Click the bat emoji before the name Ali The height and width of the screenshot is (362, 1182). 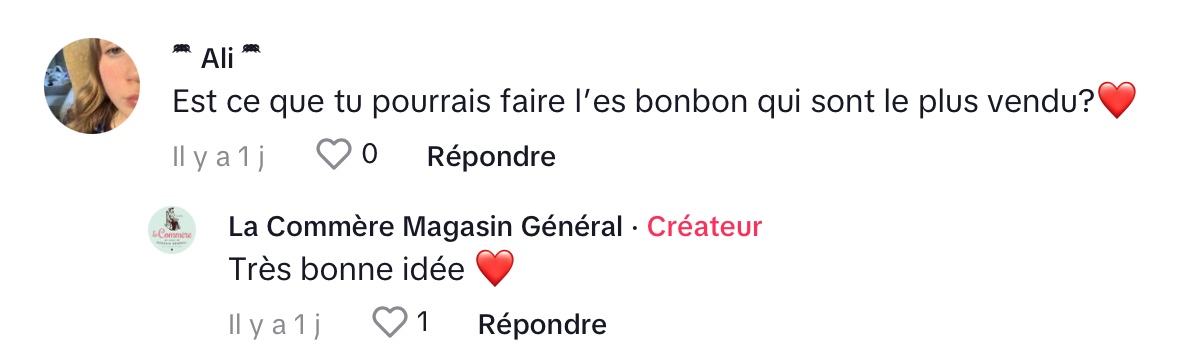tap(181, 50)
